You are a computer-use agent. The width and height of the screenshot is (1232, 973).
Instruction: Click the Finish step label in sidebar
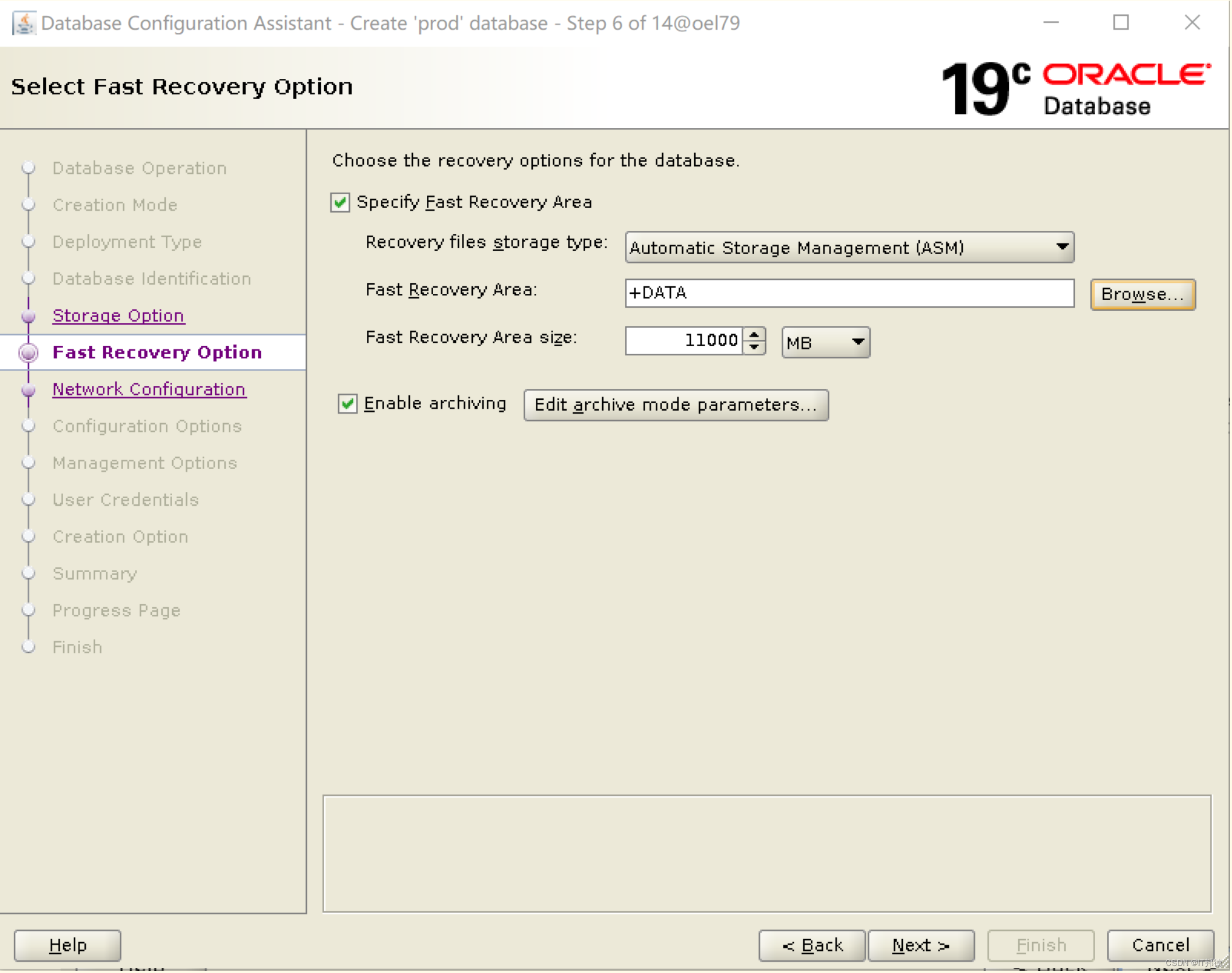[x=77, y=646]
